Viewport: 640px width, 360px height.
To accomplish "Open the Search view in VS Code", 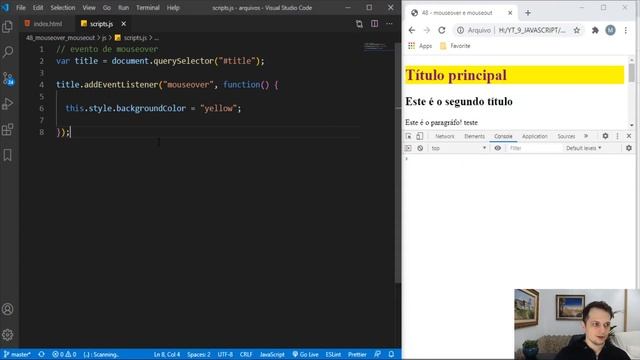I will pyautogui.click(x=8, y=52).
